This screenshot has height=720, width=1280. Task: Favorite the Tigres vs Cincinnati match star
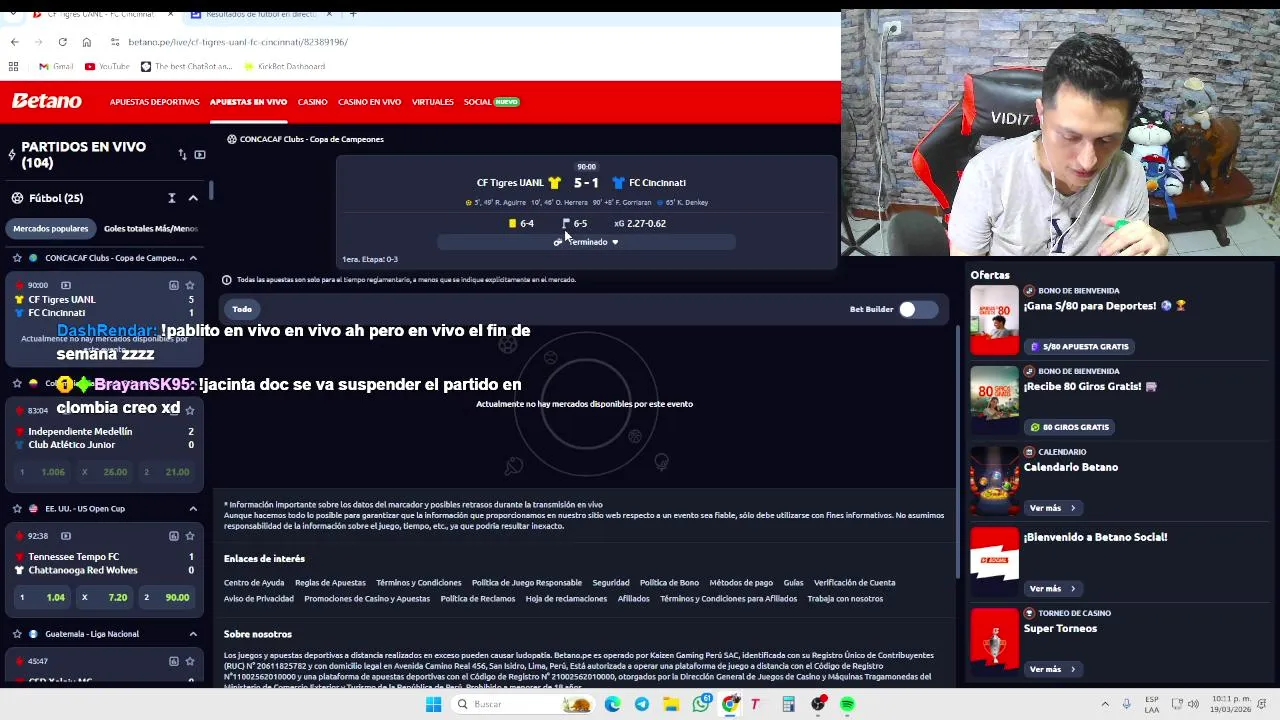190,285
